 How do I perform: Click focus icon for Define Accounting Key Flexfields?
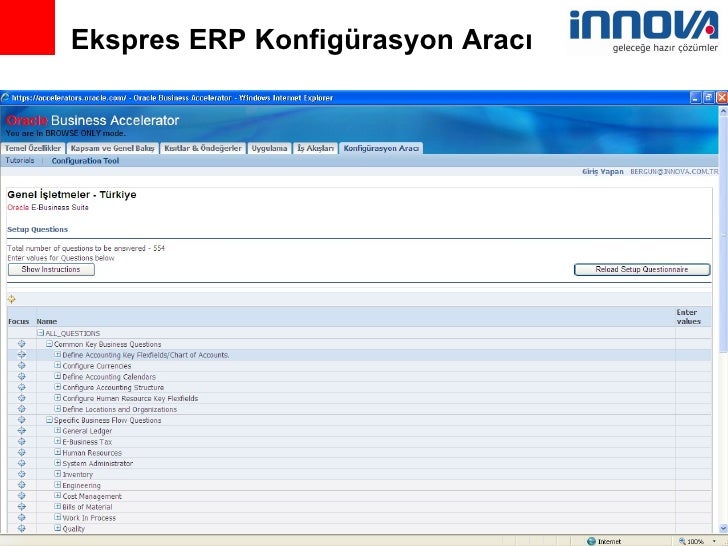(x=22, y=355)
